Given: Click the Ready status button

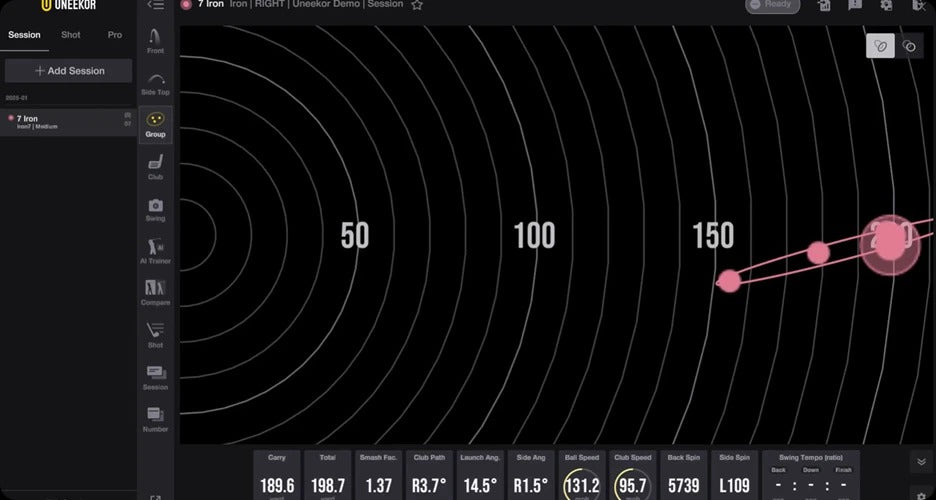Looking at the screenshot, I should (772, 5).
